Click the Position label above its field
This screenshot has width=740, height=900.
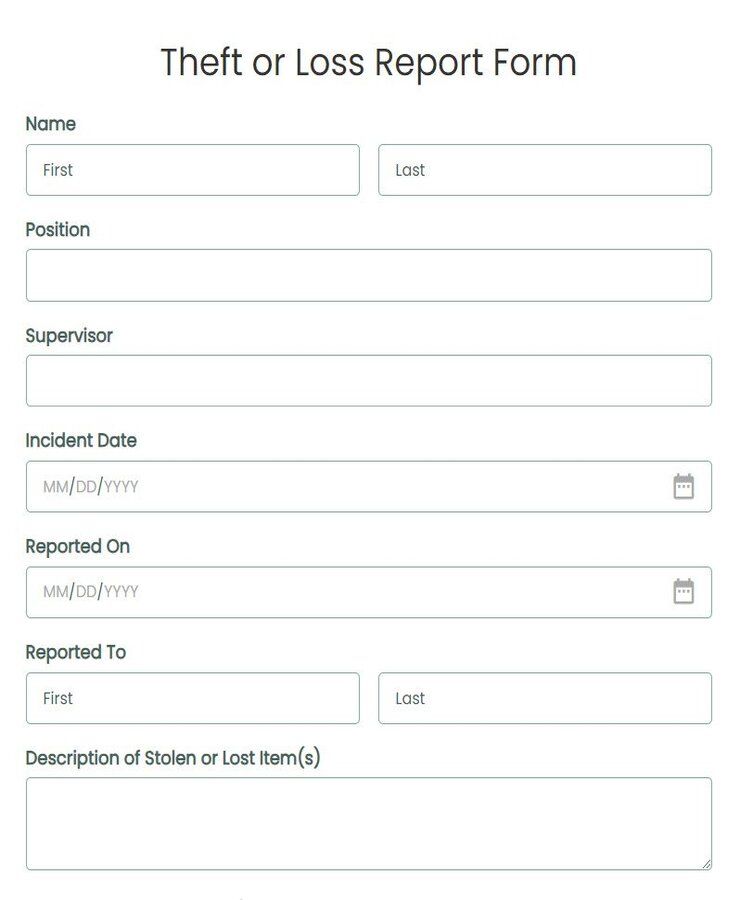pos(57,230)
